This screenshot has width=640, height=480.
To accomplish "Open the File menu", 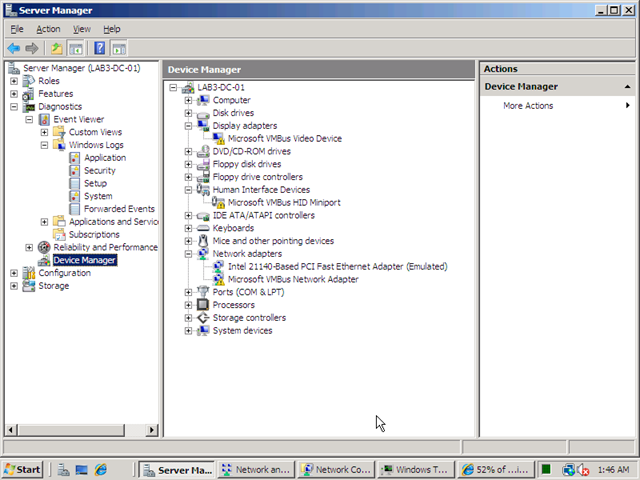I will pos(17,29).
